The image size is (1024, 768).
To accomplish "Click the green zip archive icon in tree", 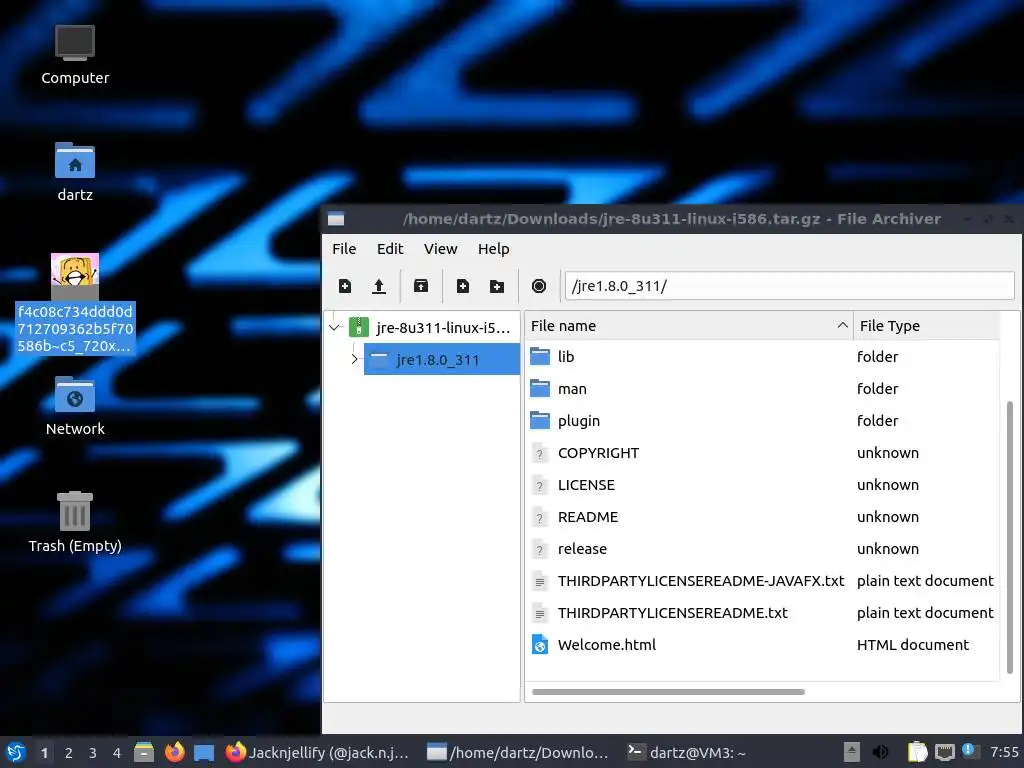I will click(359, 327).
